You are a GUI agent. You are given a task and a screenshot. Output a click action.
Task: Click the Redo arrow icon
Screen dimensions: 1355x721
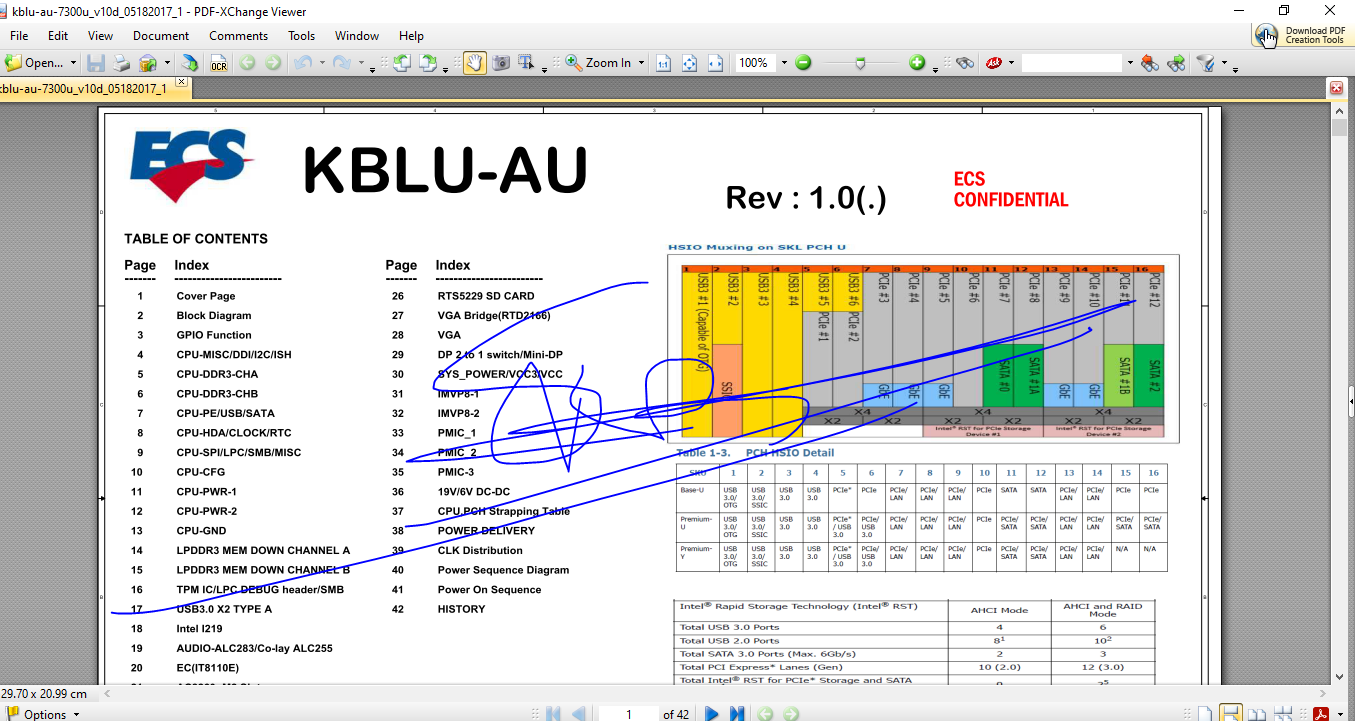pos(341,63)
